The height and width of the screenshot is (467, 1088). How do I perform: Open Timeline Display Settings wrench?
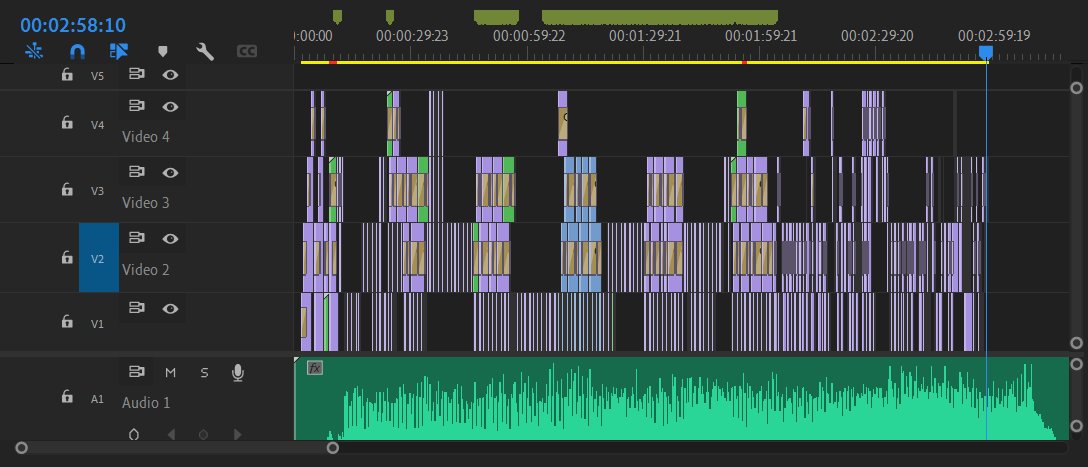click(x=205, y=51)
